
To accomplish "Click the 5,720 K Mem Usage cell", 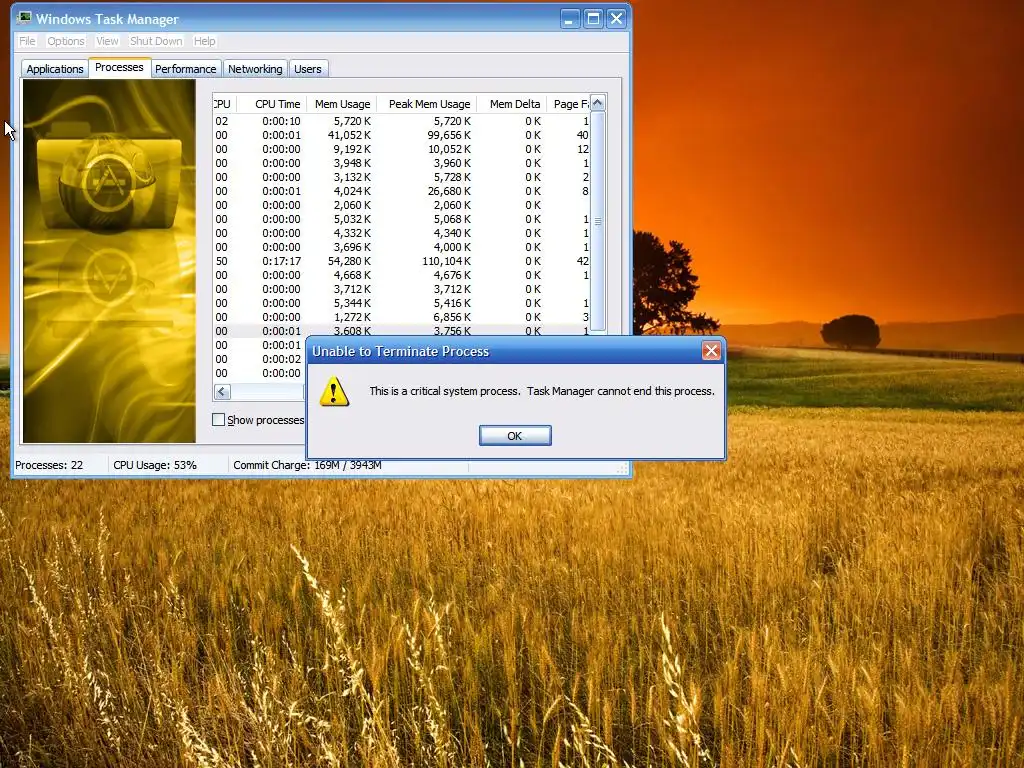I will coord(352,121).
